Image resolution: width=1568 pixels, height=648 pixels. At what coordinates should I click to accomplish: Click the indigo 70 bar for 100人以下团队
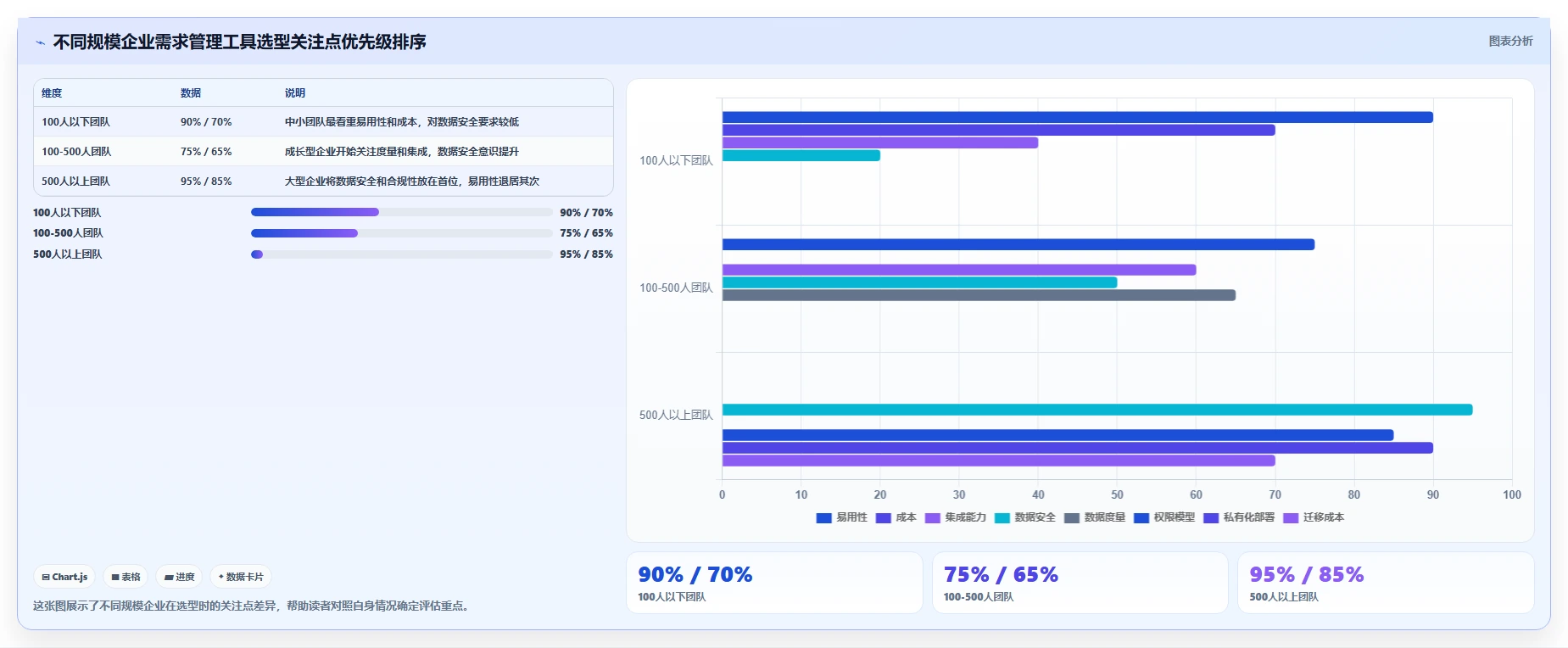(999, 130)
